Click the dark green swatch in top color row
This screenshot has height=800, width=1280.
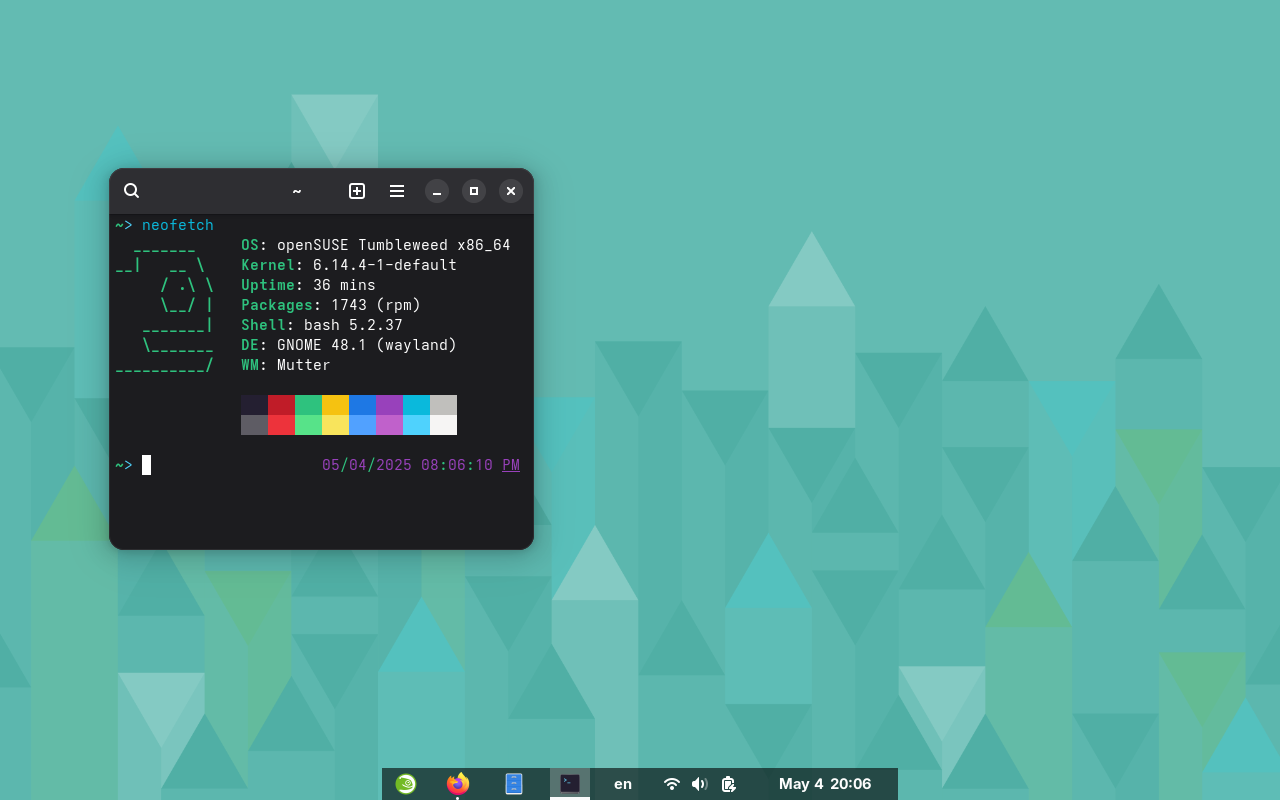(x=308, y=405)
